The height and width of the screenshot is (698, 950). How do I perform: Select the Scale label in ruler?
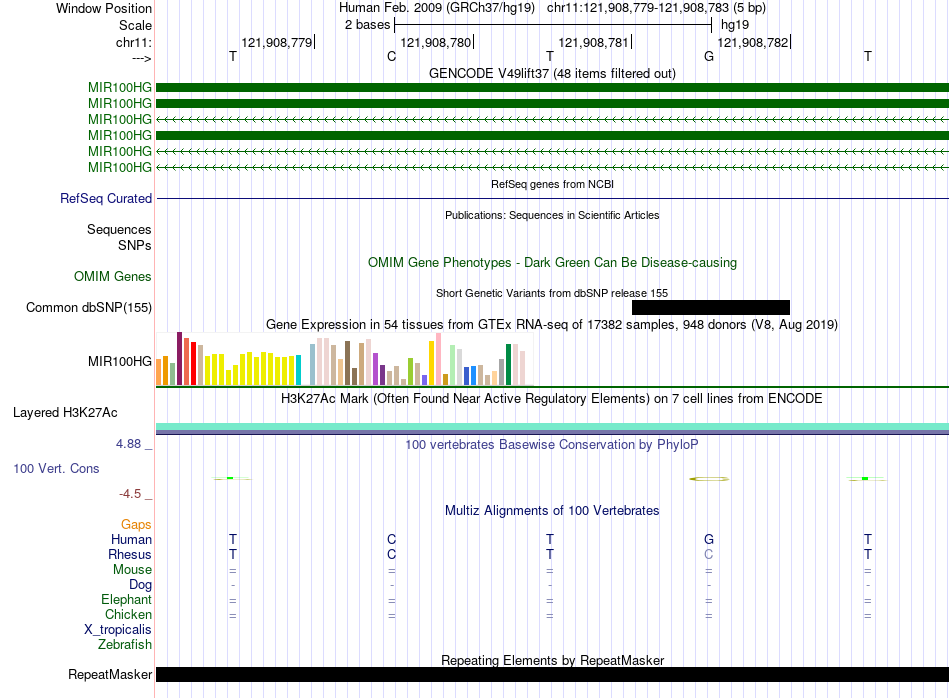pyautogui.click(x=135, y=25)
